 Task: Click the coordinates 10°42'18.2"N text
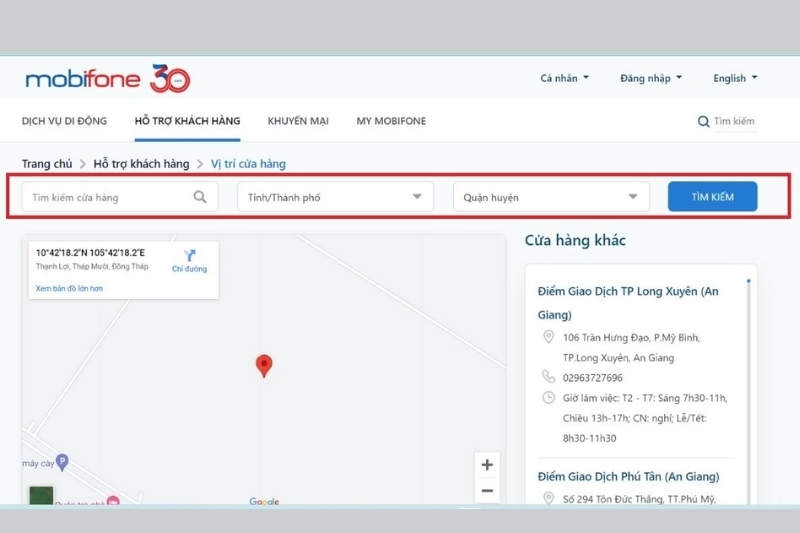click(x=90, y=252)
